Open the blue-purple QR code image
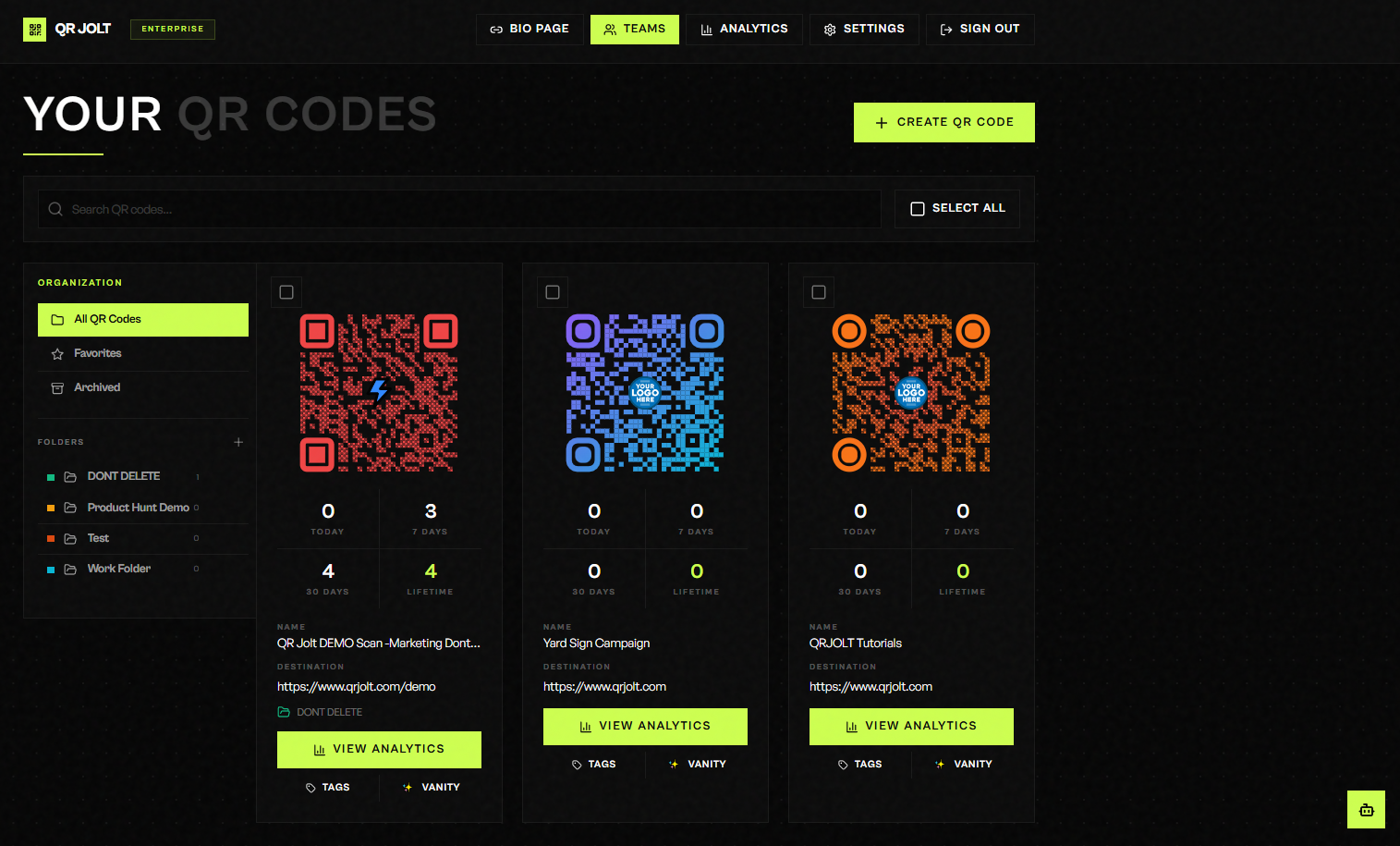This screenshot has height=846, width=1400. (645, 393)
